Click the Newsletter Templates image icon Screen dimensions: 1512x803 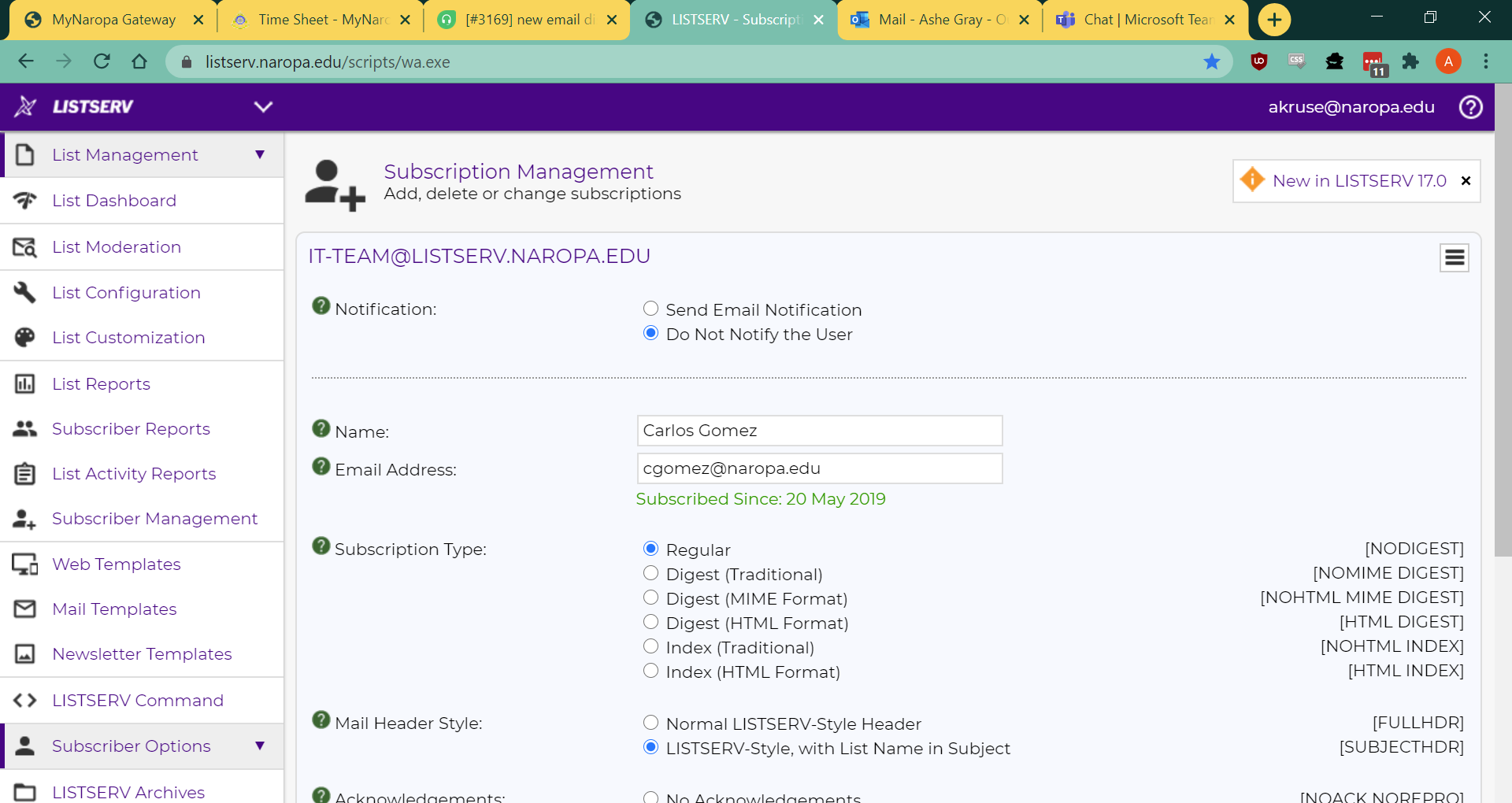[x=25, y=654]
